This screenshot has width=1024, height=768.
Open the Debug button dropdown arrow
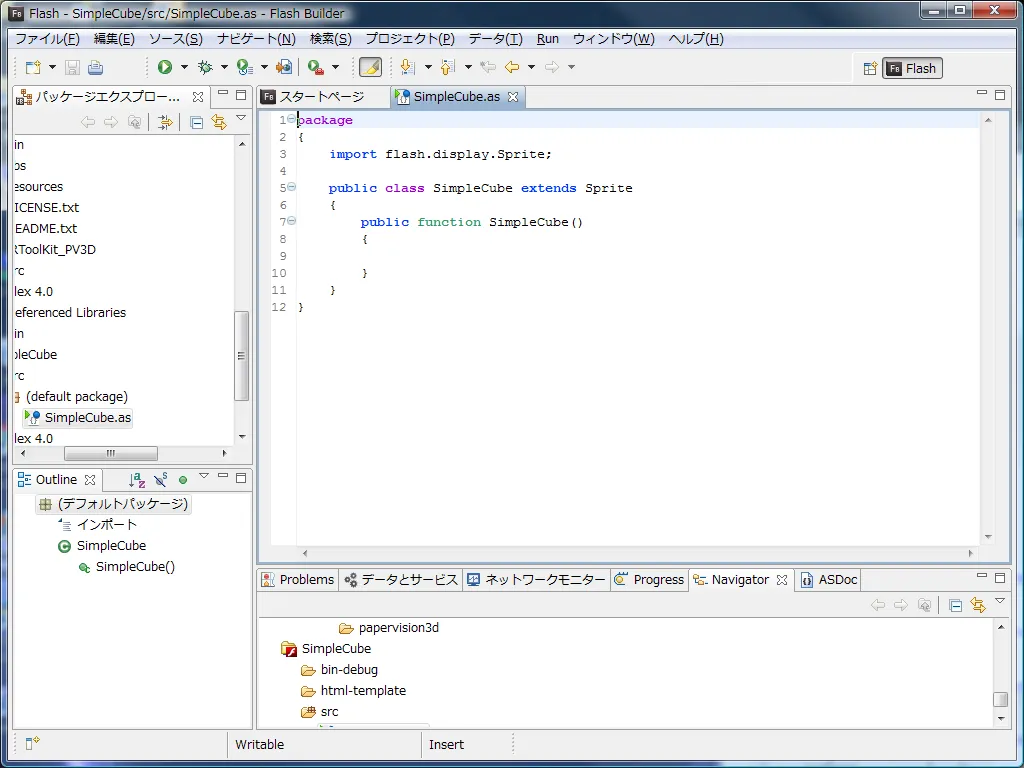[224, 67]
